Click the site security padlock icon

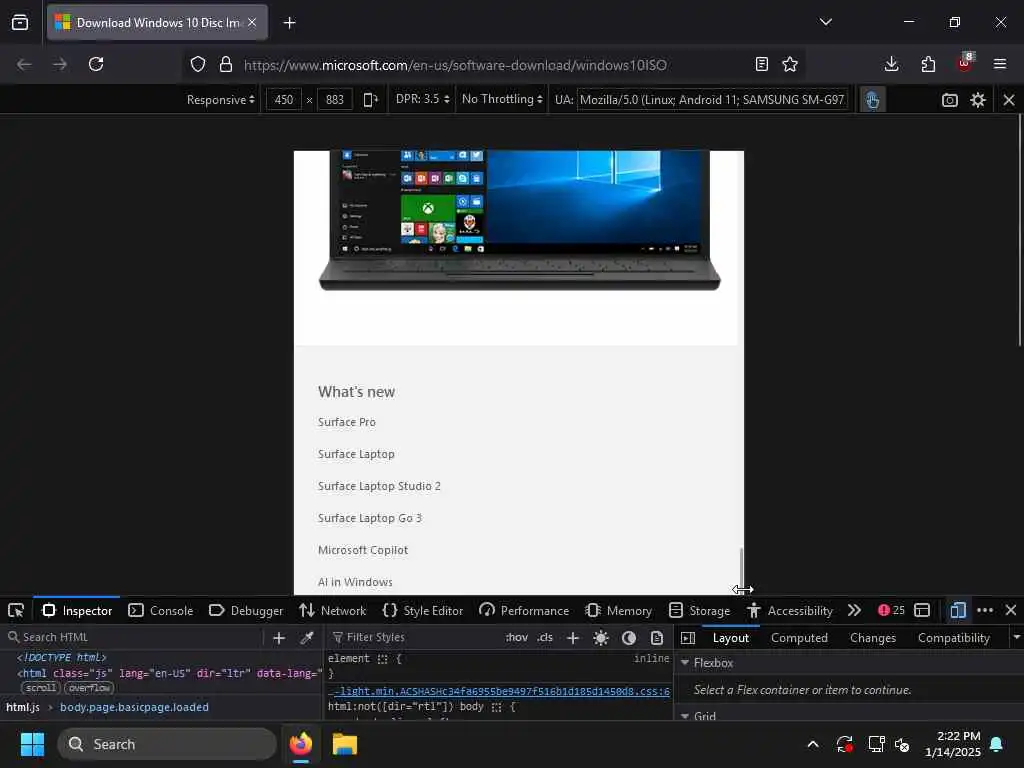[x=226, y=64]
